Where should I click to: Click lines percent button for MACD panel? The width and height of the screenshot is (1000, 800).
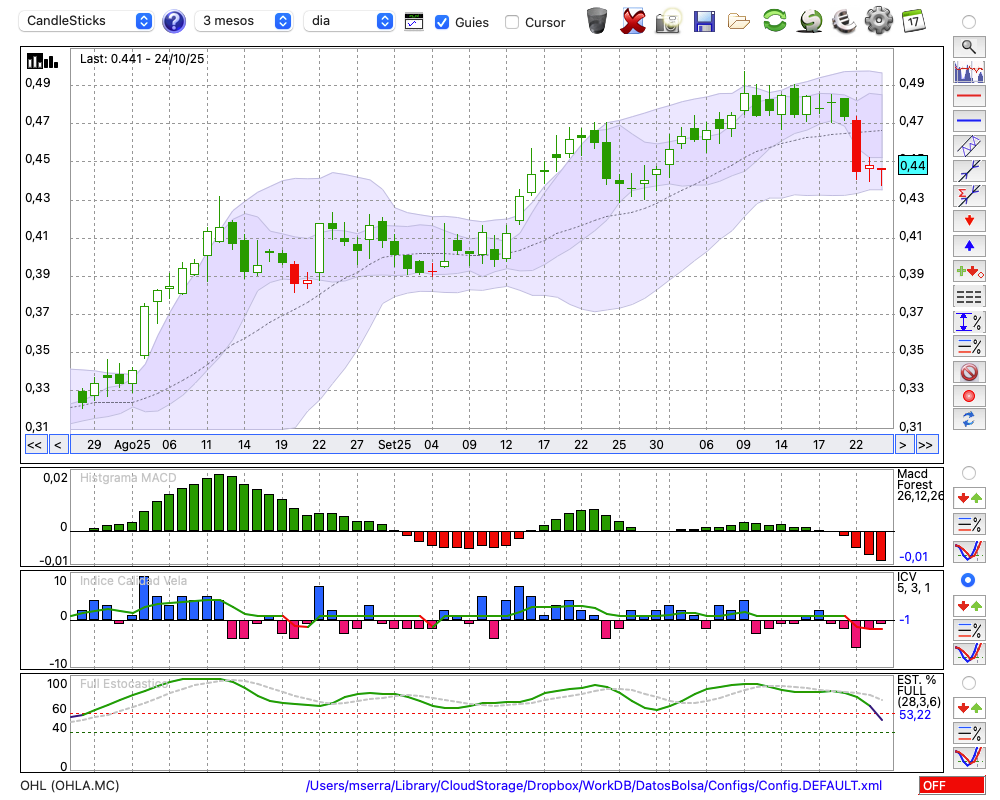tap(969, 524)
